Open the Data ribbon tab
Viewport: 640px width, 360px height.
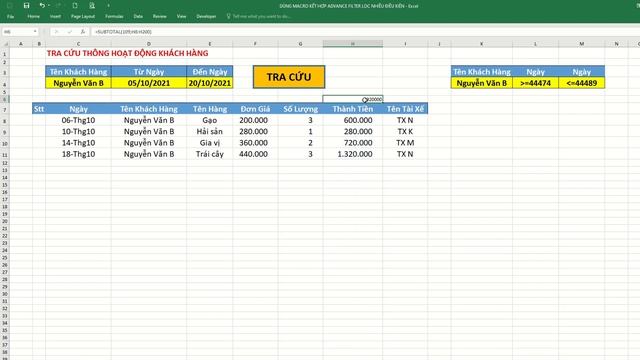[138, 16]
